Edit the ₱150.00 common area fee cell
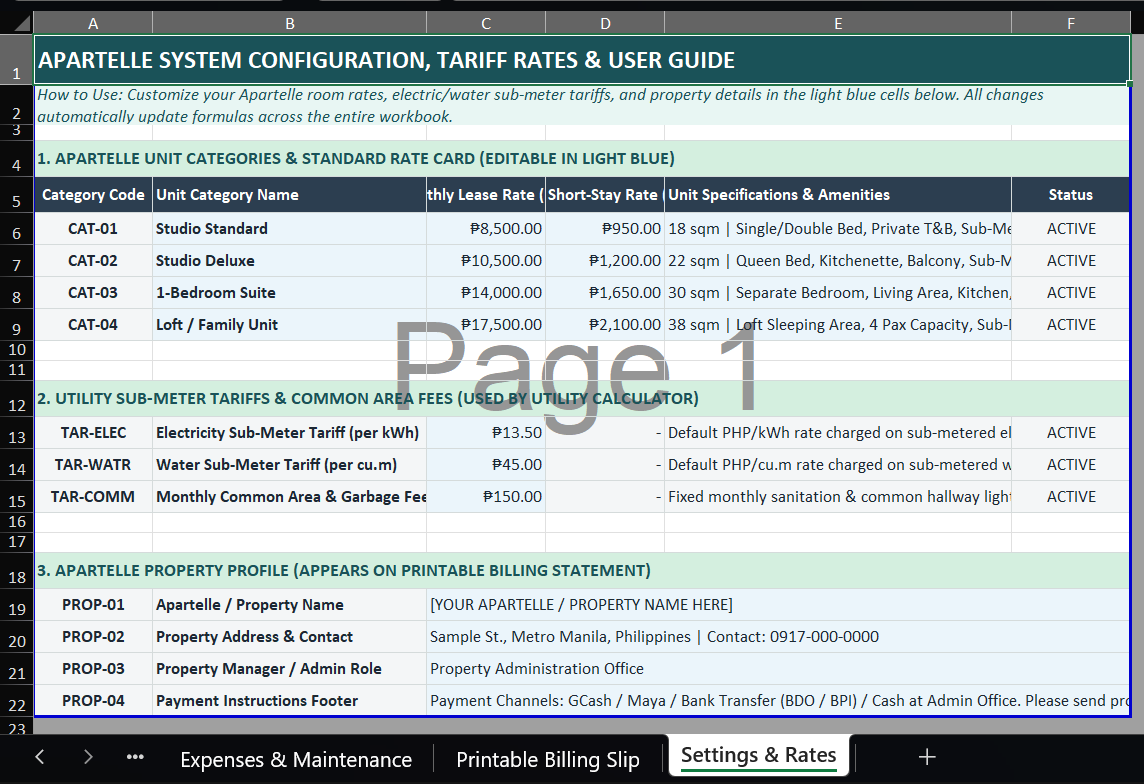The height and width of the screenshot is (784, 1144). pos(486,497)
